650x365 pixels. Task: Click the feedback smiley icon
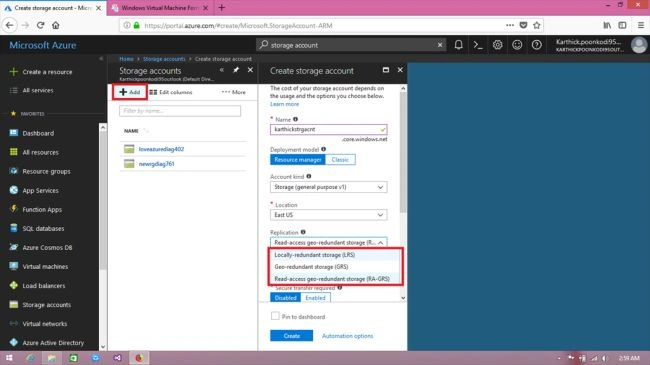tap(517, 45)
